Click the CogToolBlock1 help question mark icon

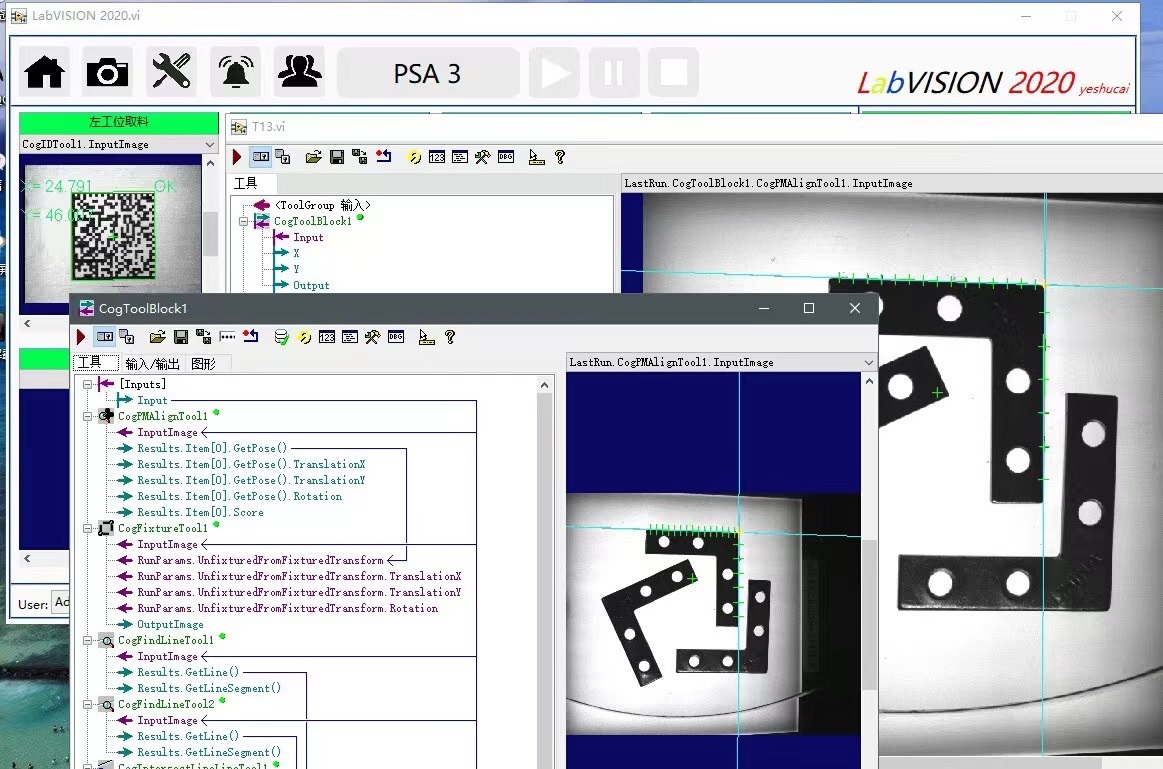click(x=450, y=337)
